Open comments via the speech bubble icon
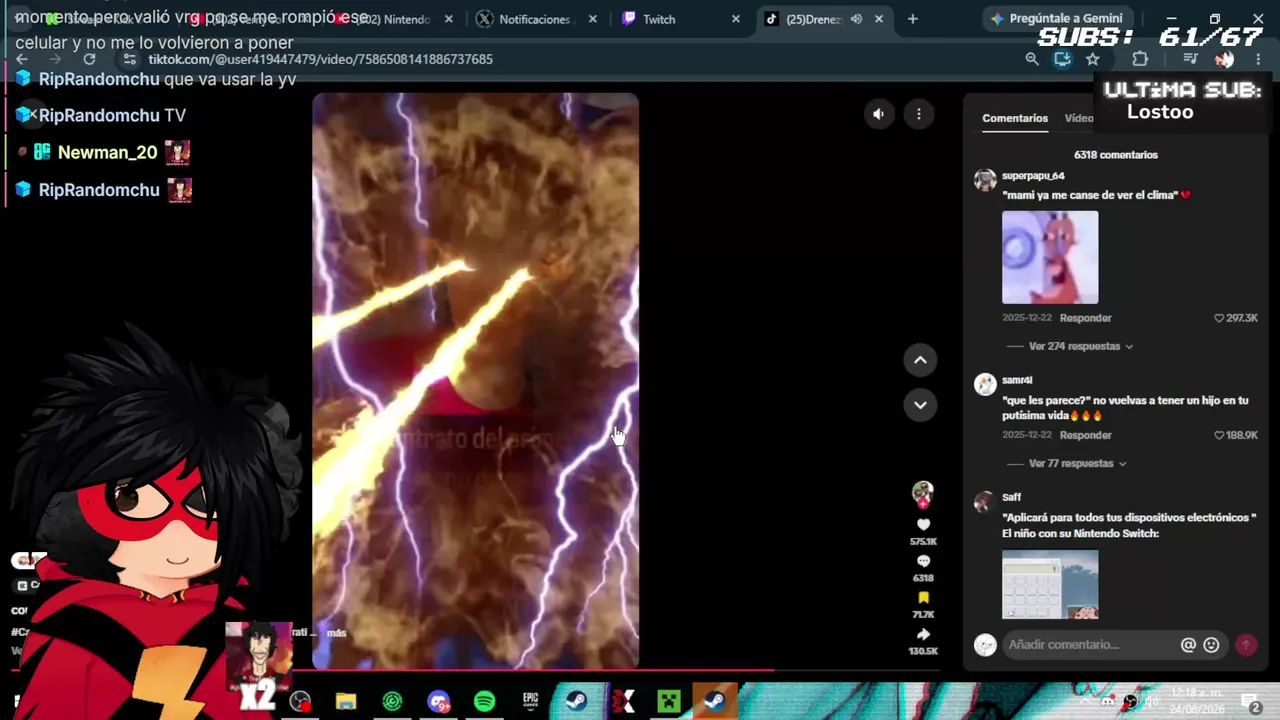1280x720 pixels. pos(923,562)
